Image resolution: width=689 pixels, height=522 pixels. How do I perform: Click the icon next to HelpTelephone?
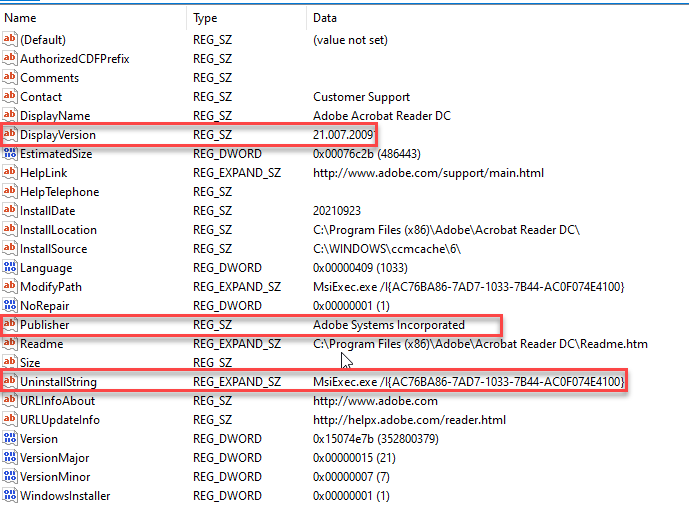coord(10,192)
